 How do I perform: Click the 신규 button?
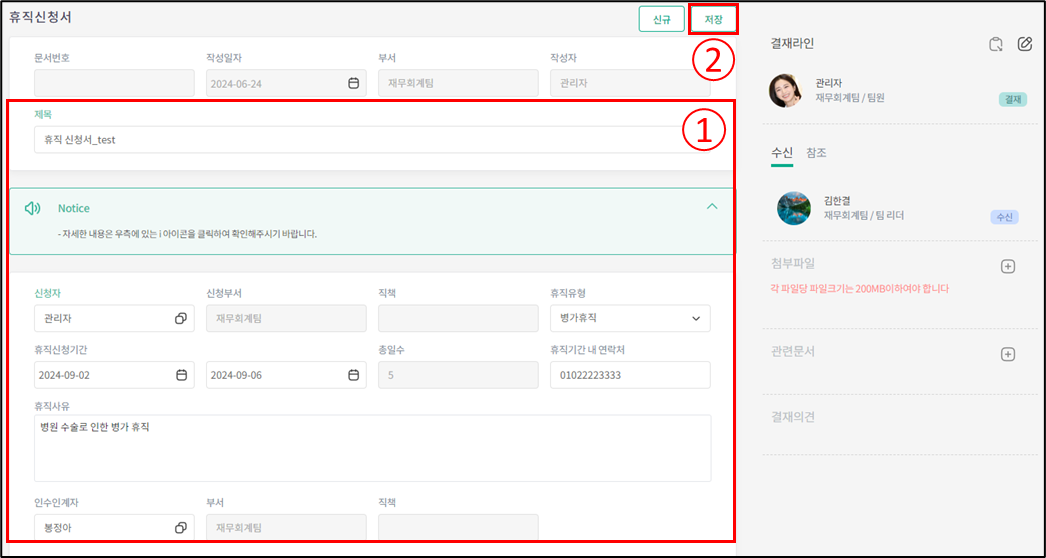pyautogui.click(x=661, y=19)
